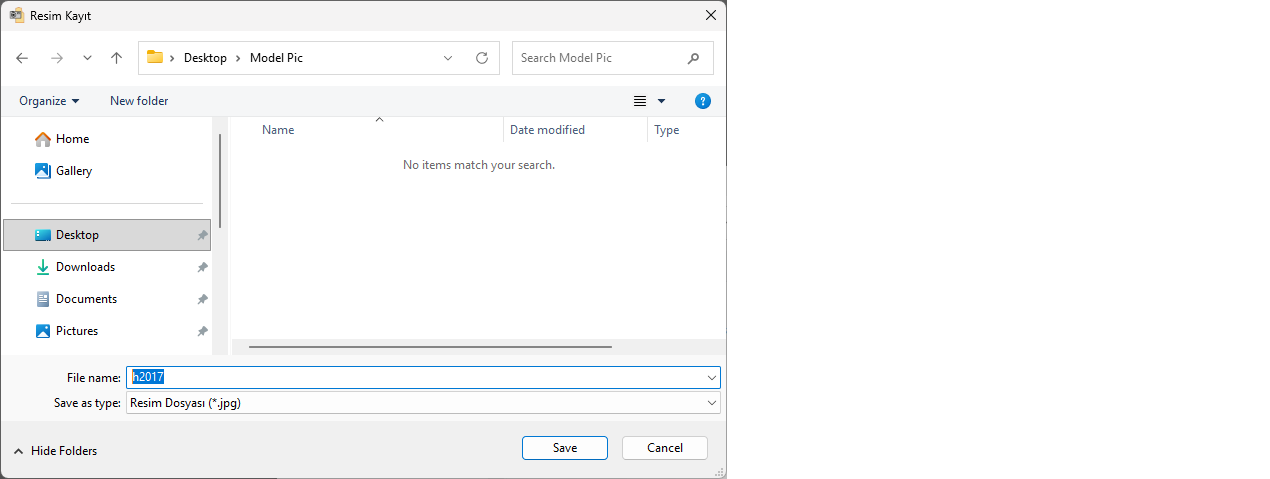This screenshot has width=1270, height=479.
Task: Expand the File name suggestions dropdown
Action: [x=711, y=377]
